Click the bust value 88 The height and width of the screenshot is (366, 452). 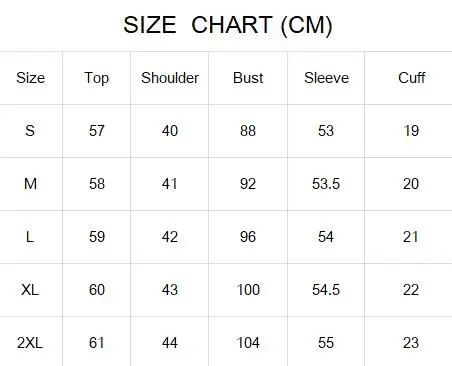(248, 131)
